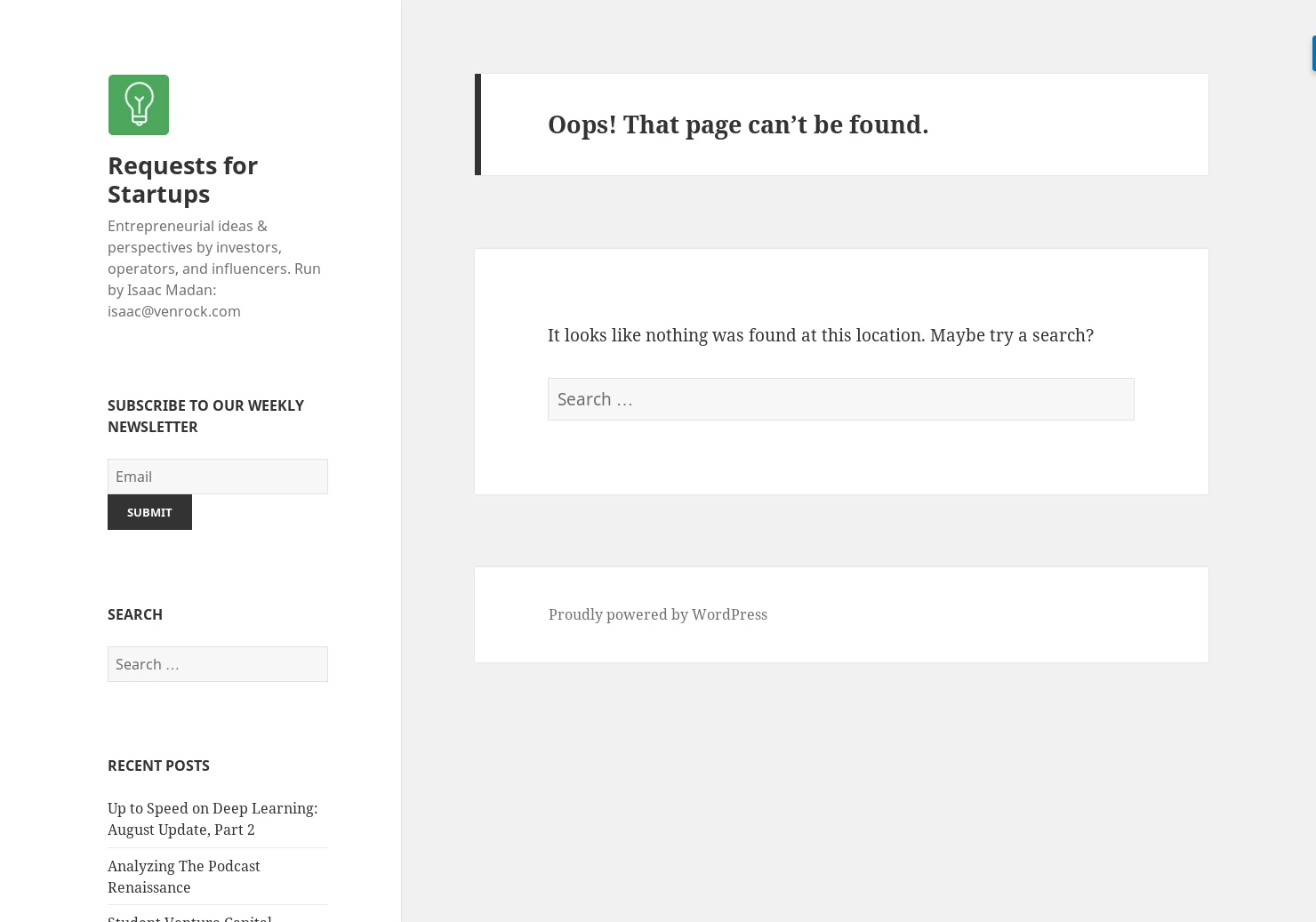Click the isaac@venrock.com email address text

click(x=174, y=311)
